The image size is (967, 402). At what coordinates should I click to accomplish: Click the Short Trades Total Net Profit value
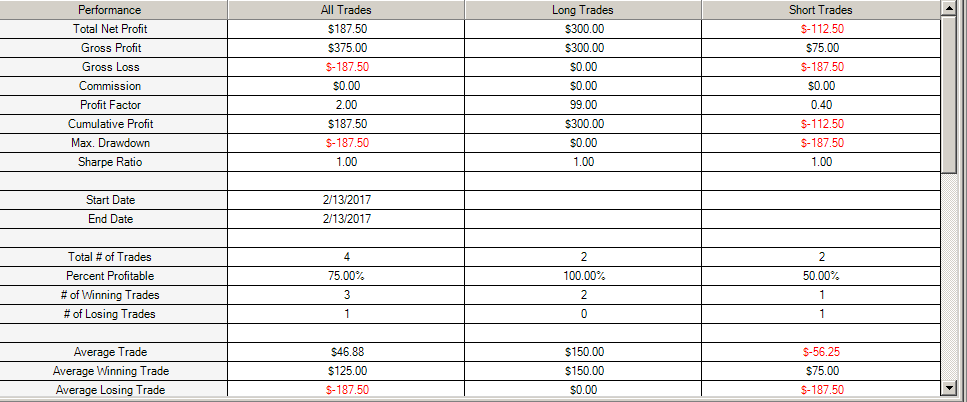(821, 29)
